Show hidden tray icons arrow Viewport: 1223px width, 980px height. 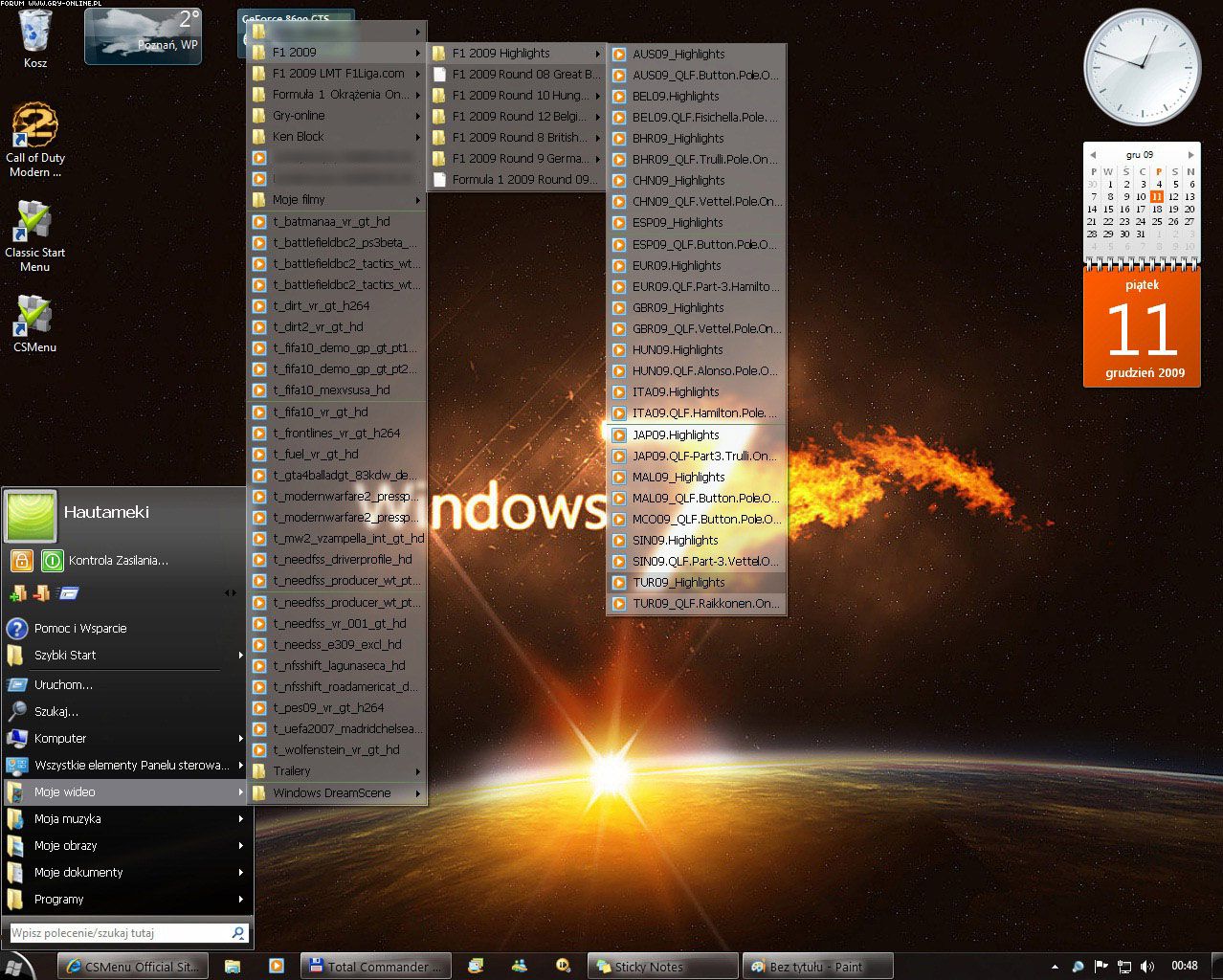coord(1055,967)
